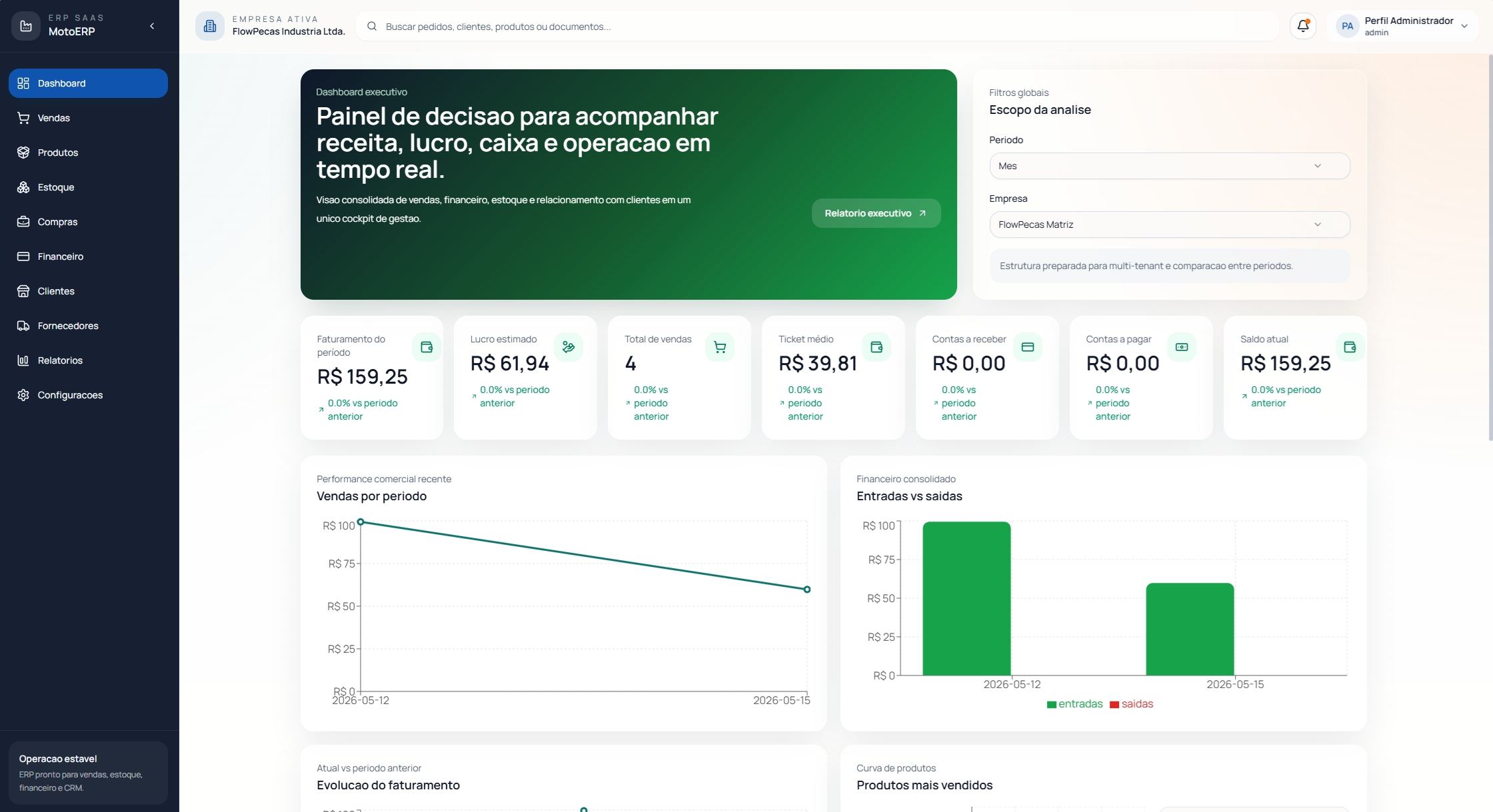This screenshot has height=812, width=1493.
Task: Click the Operacao estavel status card
Action: (x=88, y=773)
